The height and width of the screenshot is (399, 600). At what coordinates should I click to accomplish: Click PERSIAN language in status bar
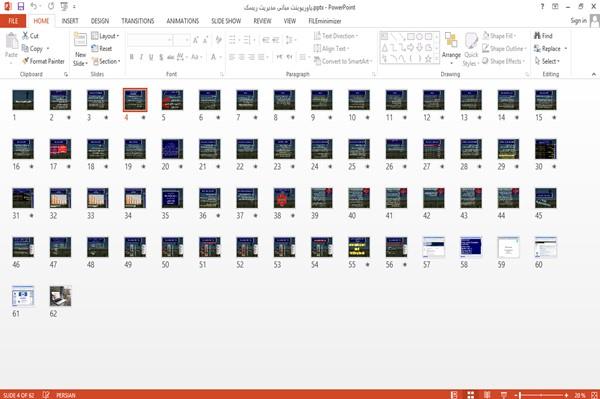[x=66, y=395]
